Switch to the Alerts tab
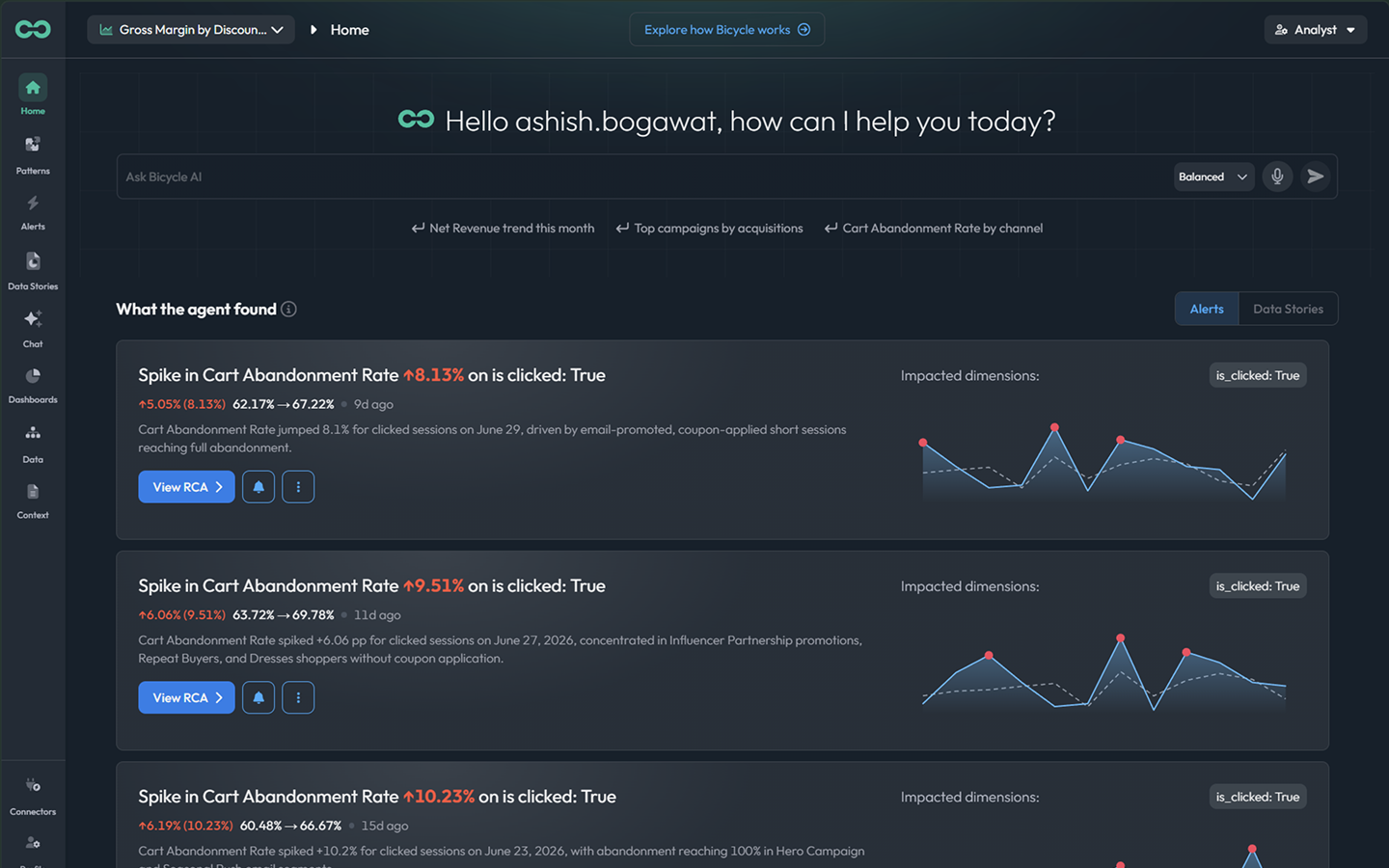This screenshot has width=1389, height=868. (x=1207, y=309)
